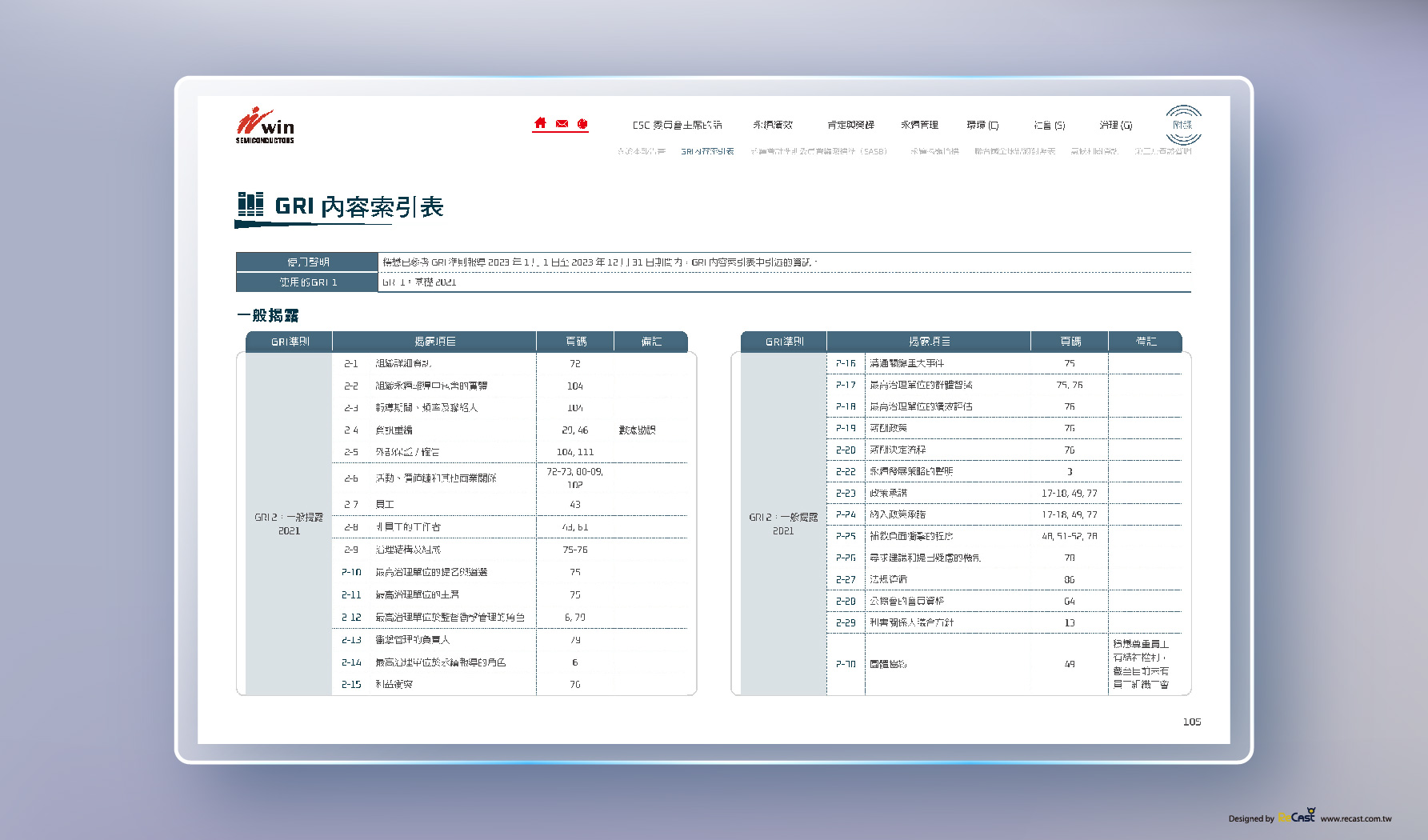
Task: Click the WIN Semiconductors logo
Action: click(265, 126)
